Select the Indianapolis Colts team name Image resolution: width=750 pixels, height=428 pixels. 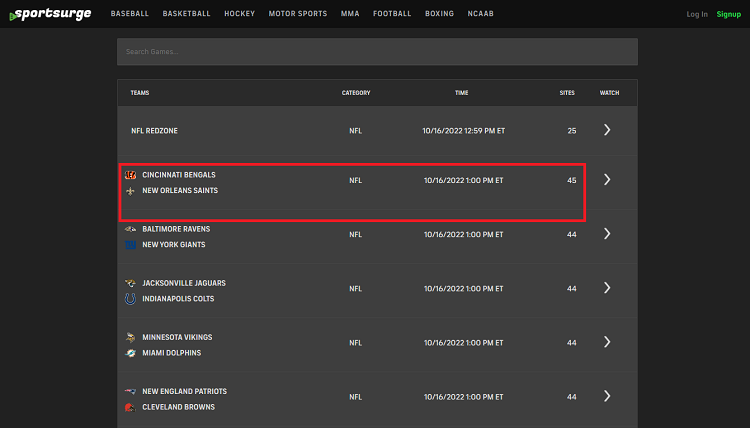coord(178,299)
